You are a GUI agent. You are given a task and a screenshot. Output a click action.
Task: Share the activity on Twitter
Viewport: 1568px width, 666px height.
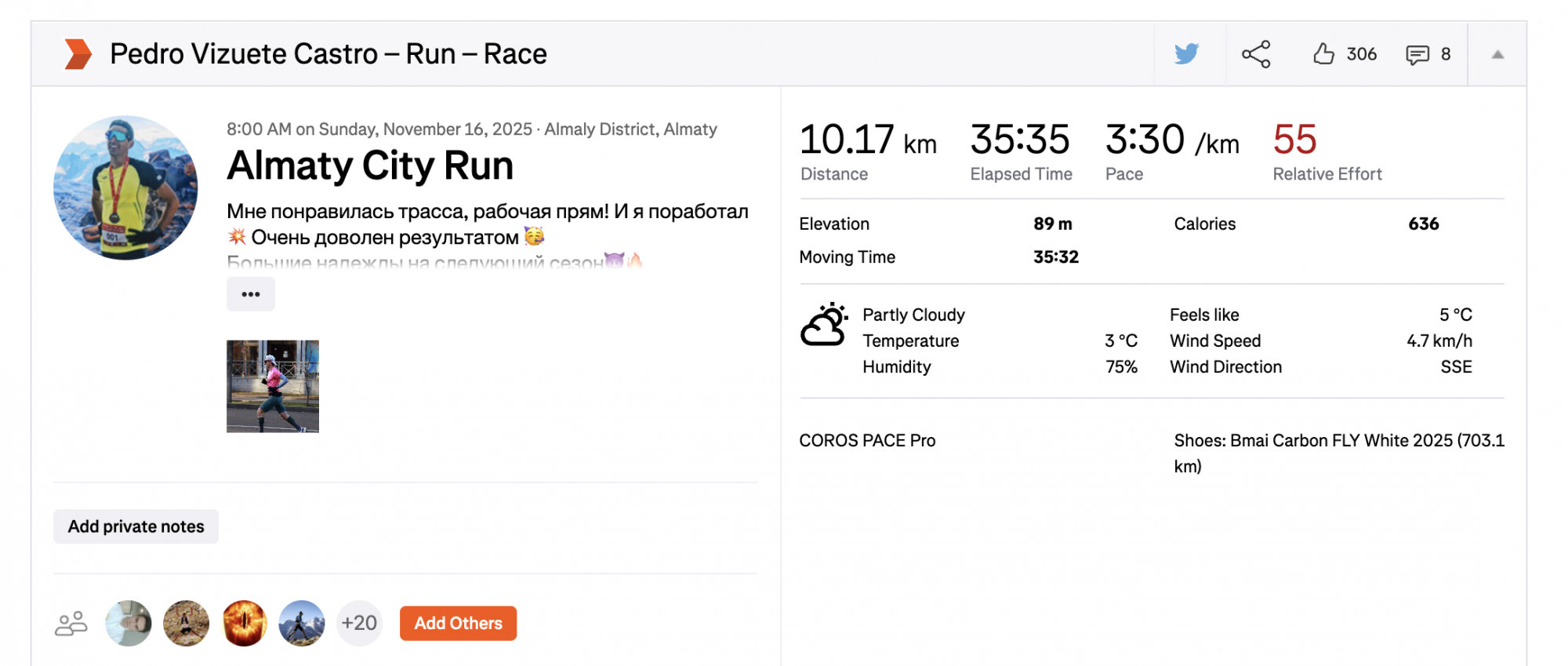point(1186,54)
